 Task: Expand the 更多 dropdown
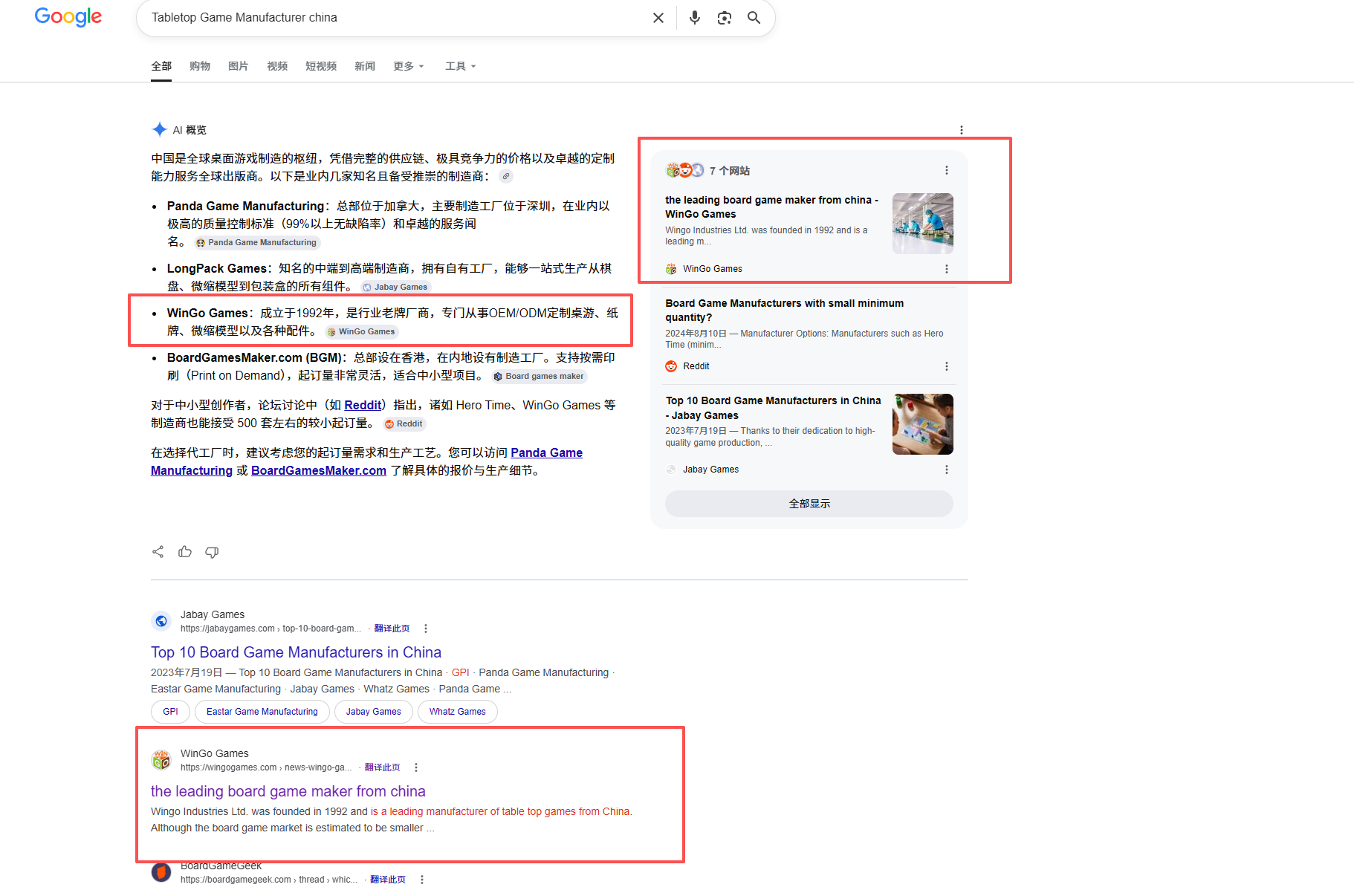[x=409, y=66]
